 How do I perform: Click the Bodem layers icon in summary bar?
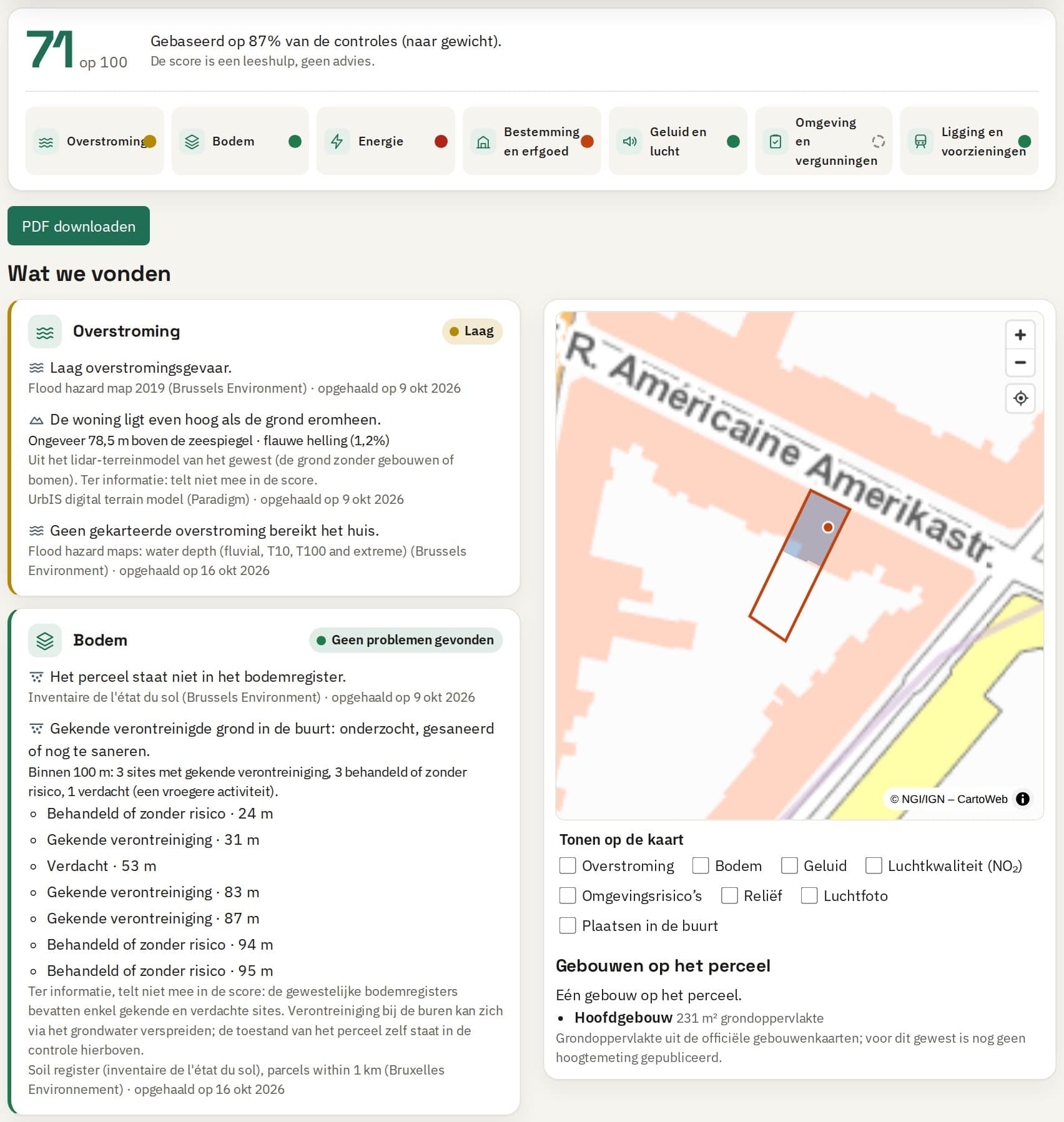[x=192, y=142]
